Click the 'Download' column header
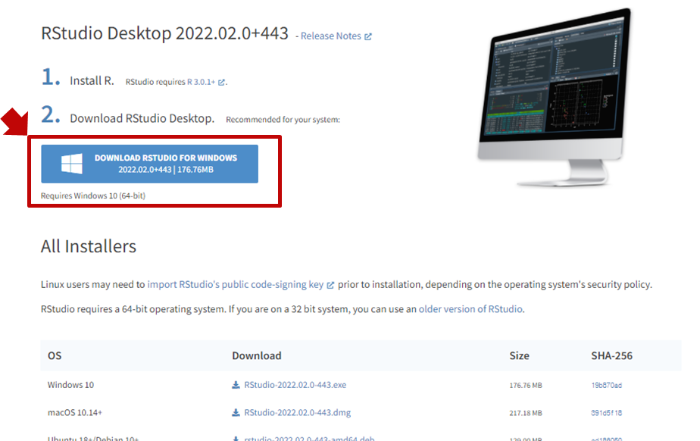This screenshot has height=441, width=700. pos(257,356)
